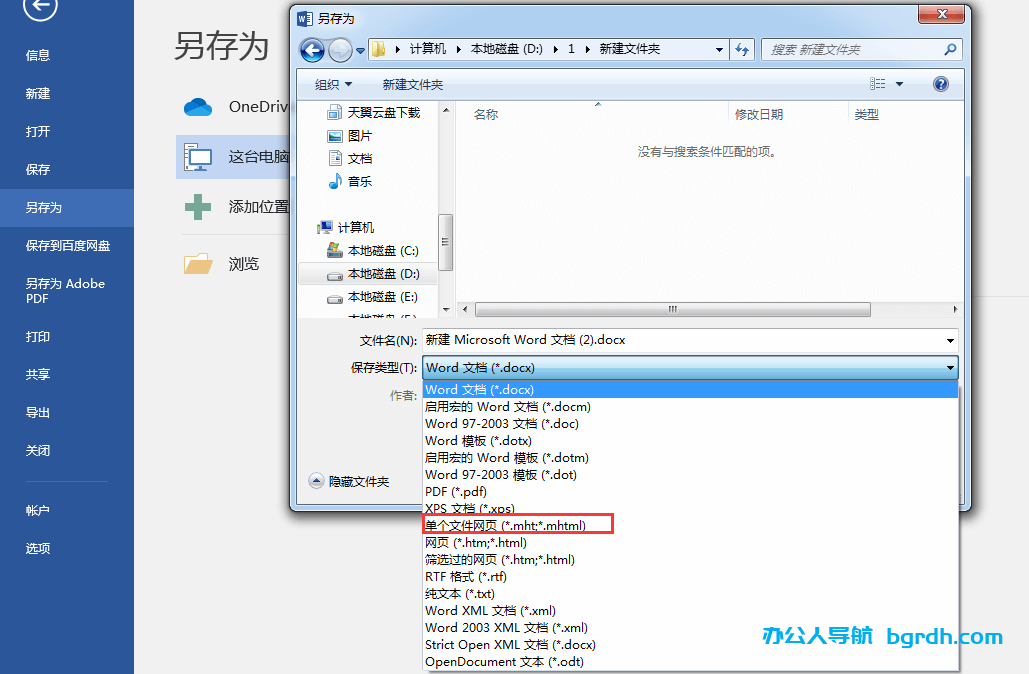Open the 共享 backstage tab
This screenshot has width=1029, height=674.
tap(38, 375)
